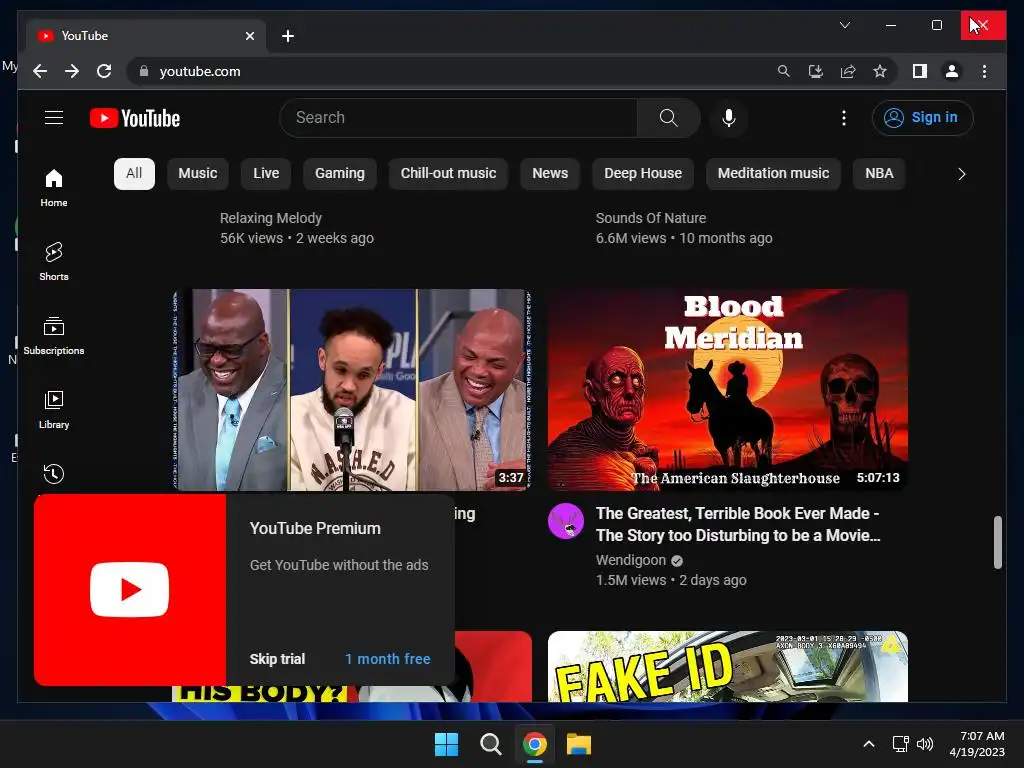Viewport: 1024px width, 768px height.
Task: Click 1 month free offer
Action: 388,659
